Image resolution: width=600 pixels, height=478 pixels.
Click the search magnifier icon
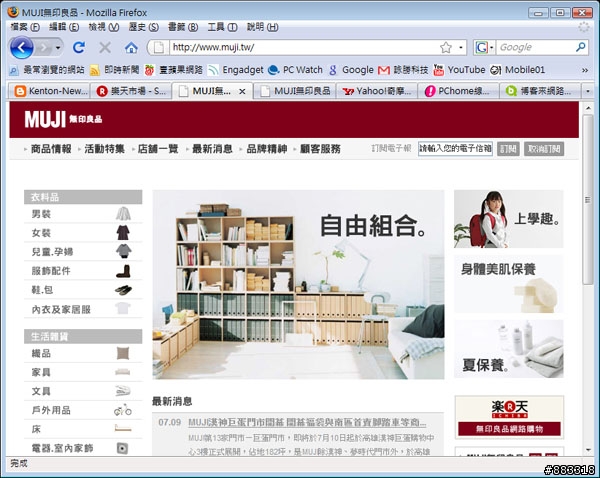click(x=580, y=47)
